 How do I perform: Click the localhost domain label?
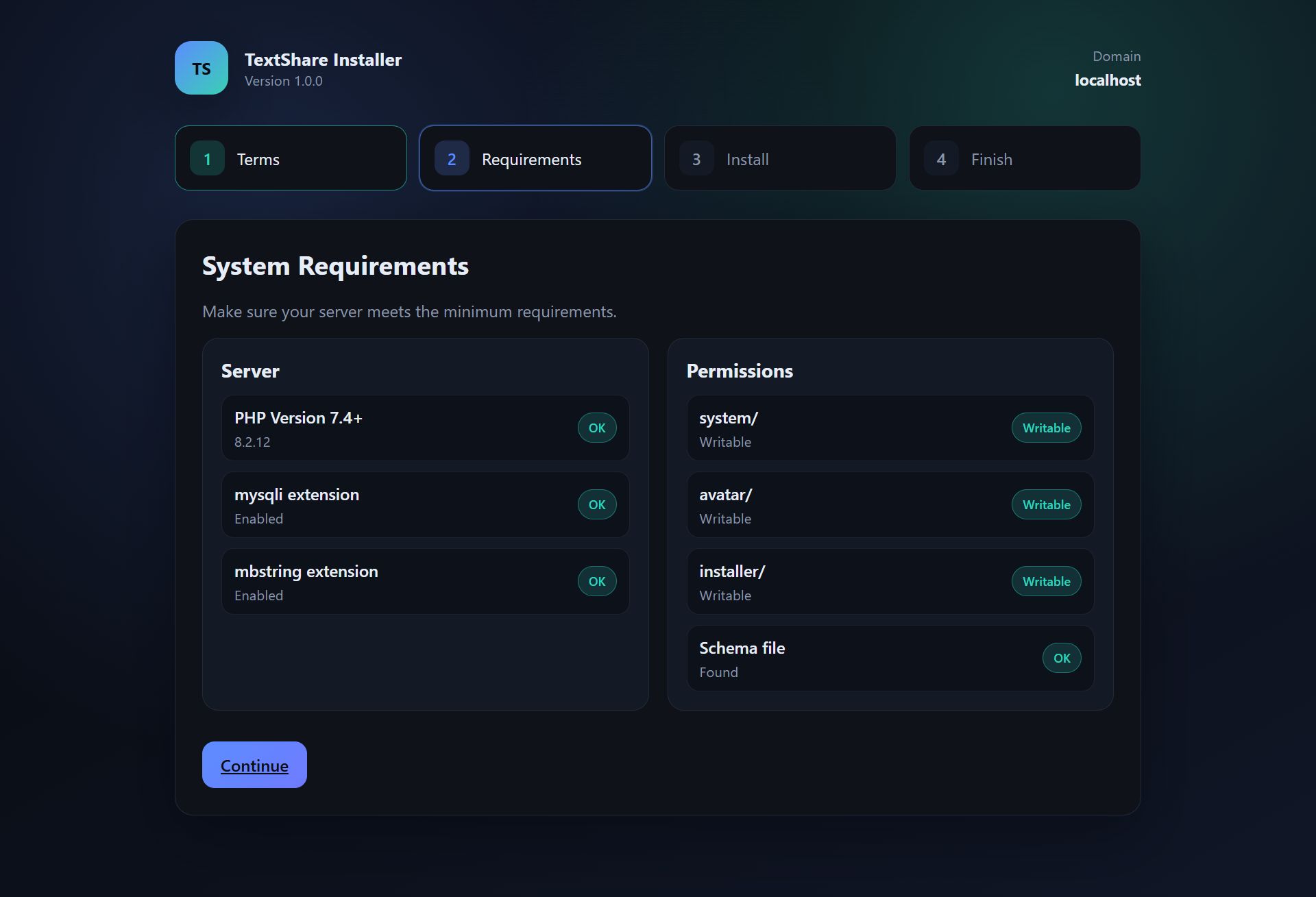(x=1107, y=80)
